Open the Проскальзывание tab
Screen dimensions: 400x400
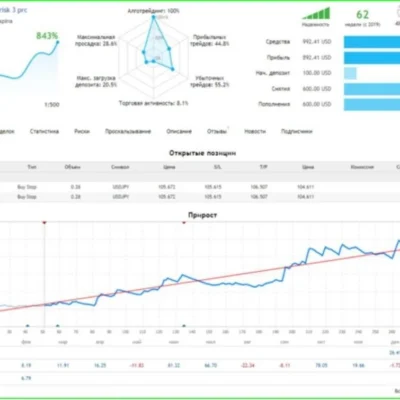(x=128, y=131)
